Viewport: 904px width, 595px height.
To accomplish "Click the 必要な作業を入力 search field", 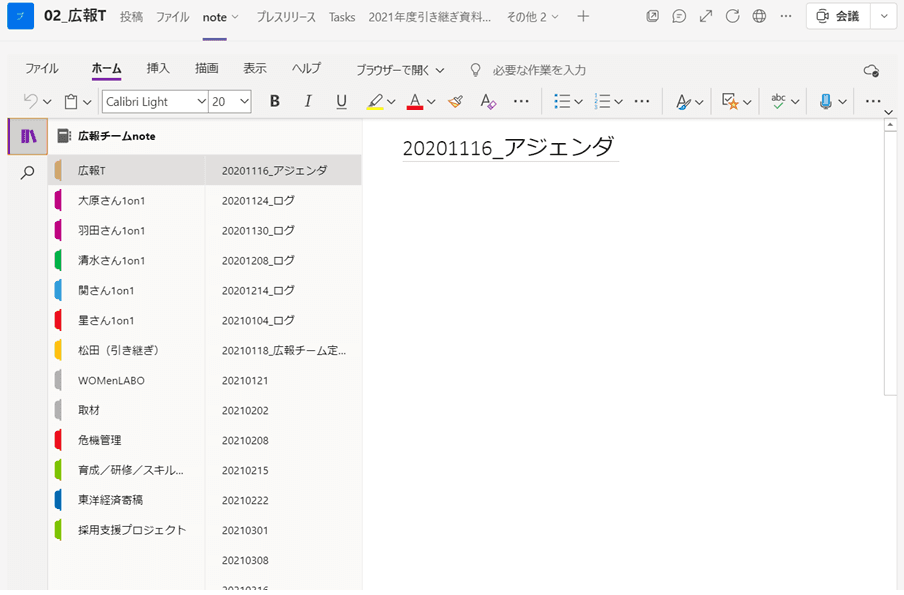I will pos(539,70).
